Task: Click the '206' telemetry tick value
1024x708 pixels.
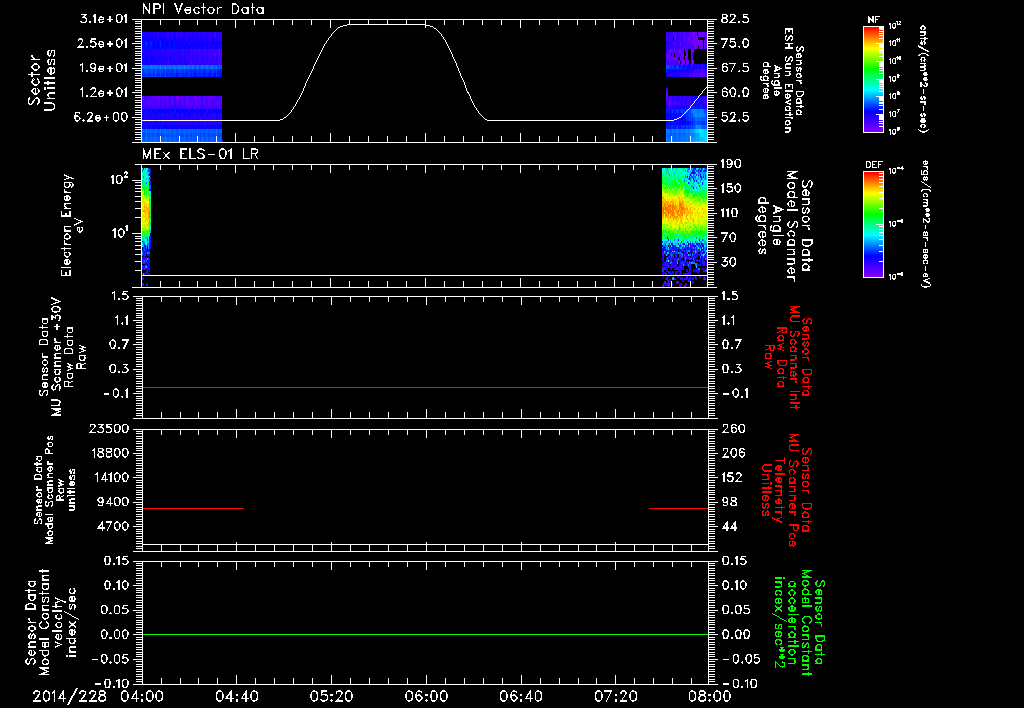Action: (733, 453)
